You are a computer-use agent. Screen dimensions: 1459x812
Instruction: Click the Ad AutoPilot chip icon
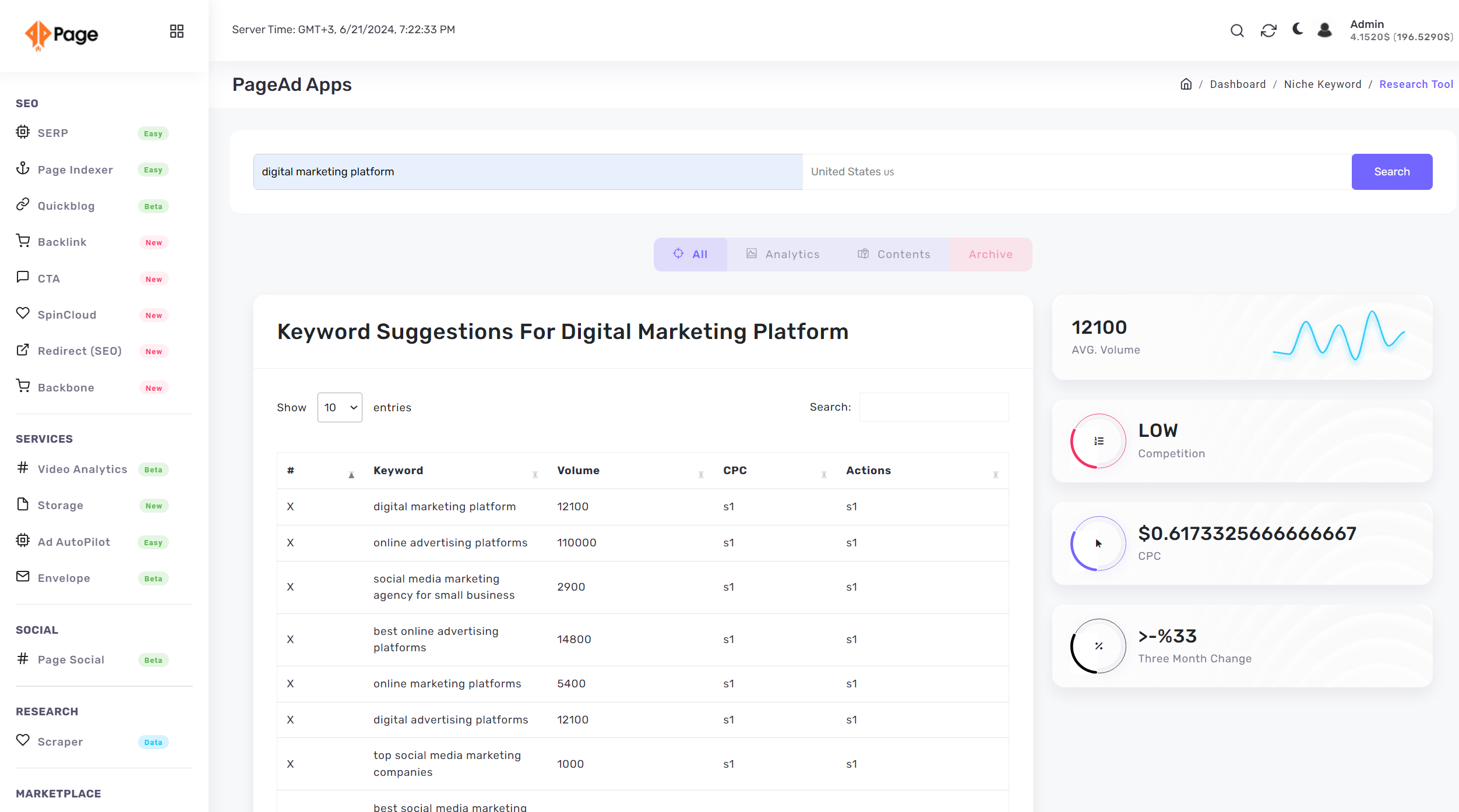tap(23, 541)
